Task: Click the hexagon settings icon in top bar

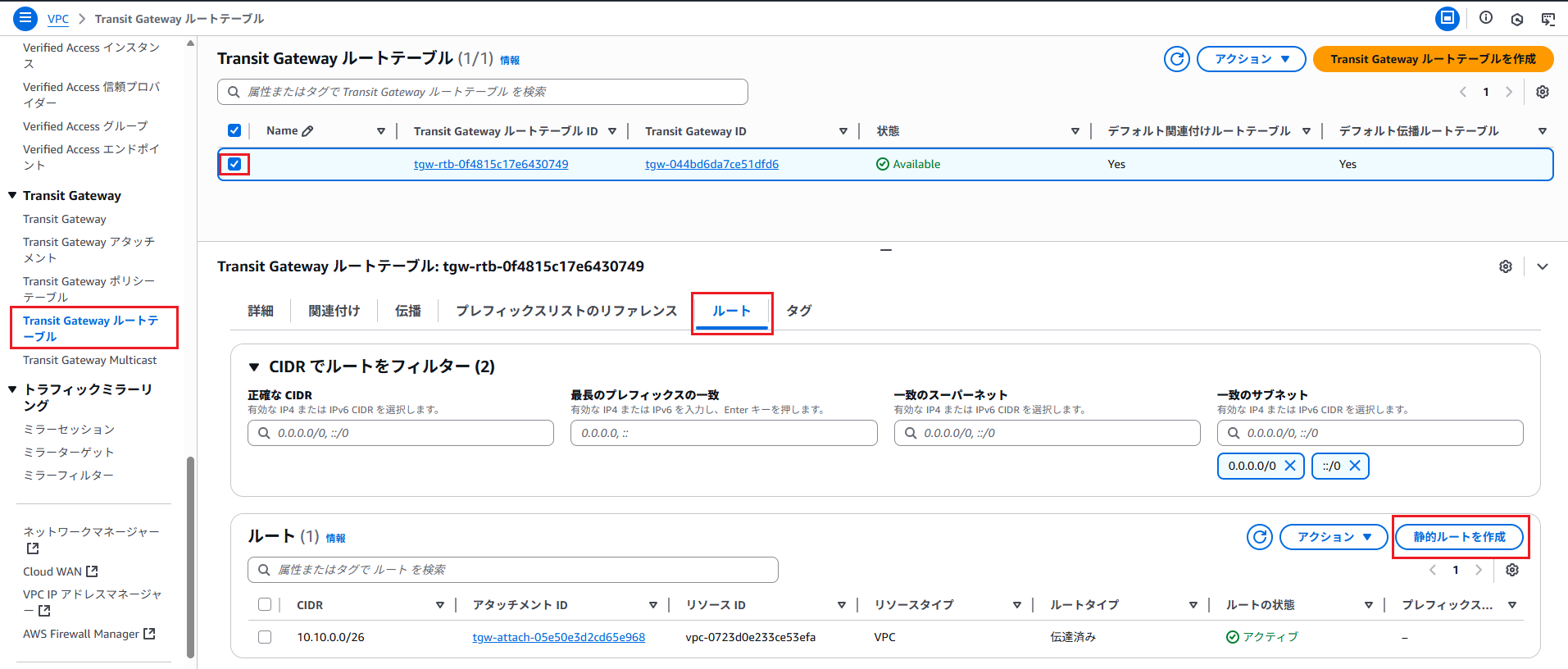Action: [1517, 19]
